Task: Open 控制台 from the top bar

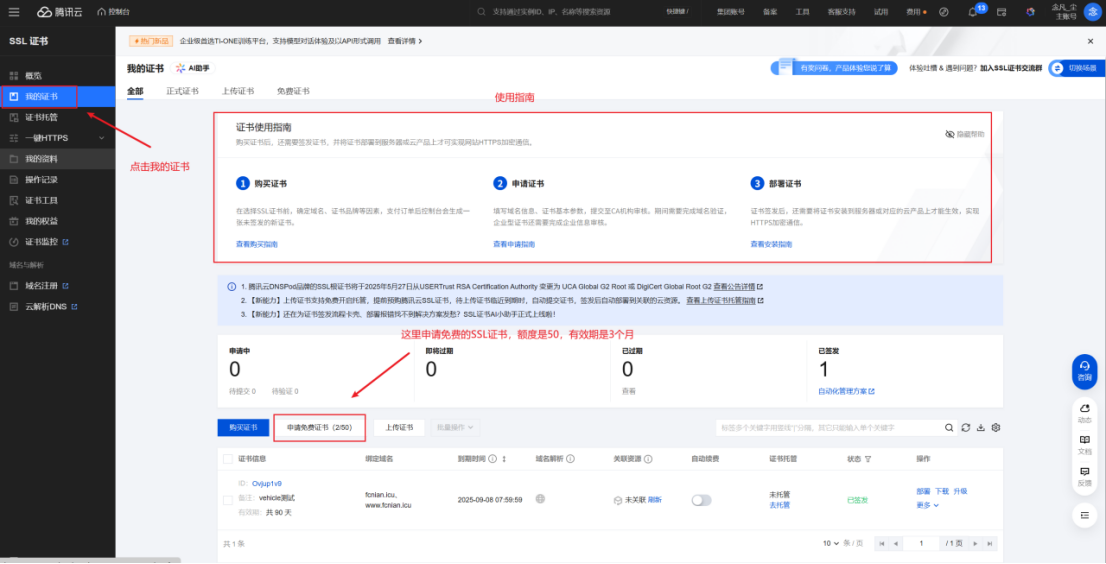Action: [x=114, y=12]
